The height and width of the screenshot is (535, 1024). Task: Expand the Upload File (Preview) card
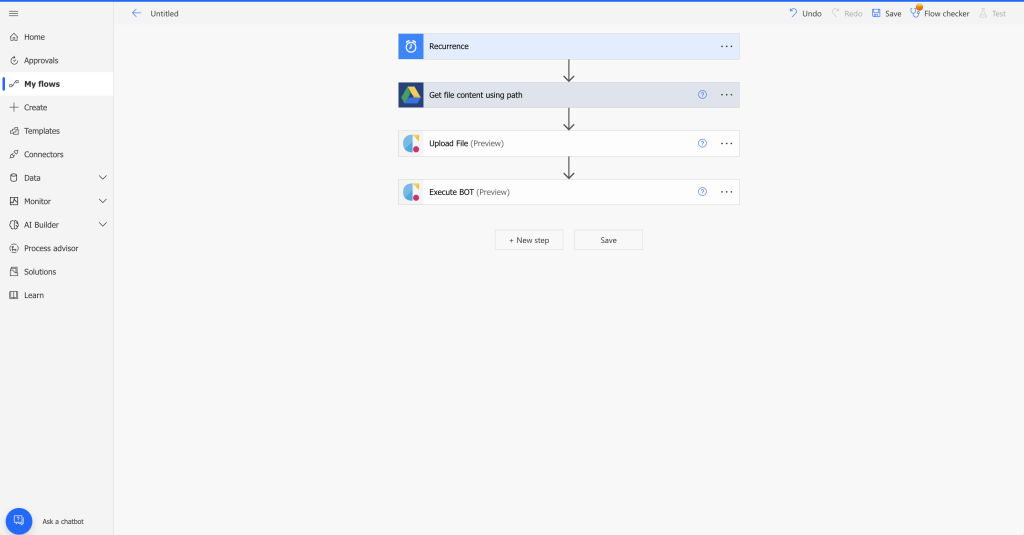point(569,143)
